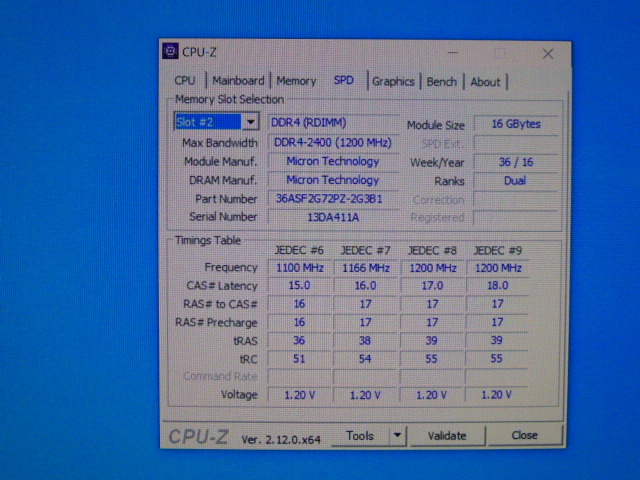Click the CAS# Latency 17.0 cell

(432, 285)
